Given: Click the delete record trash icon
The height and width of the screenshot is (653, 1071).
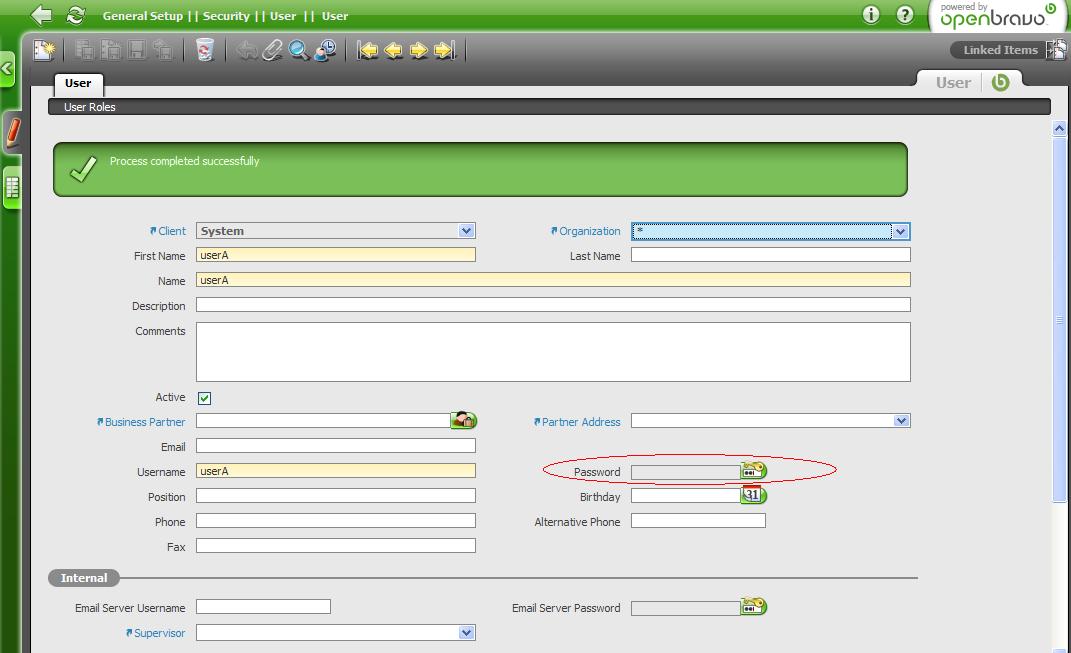Looking at the screenshot, I should click(205, 50).
